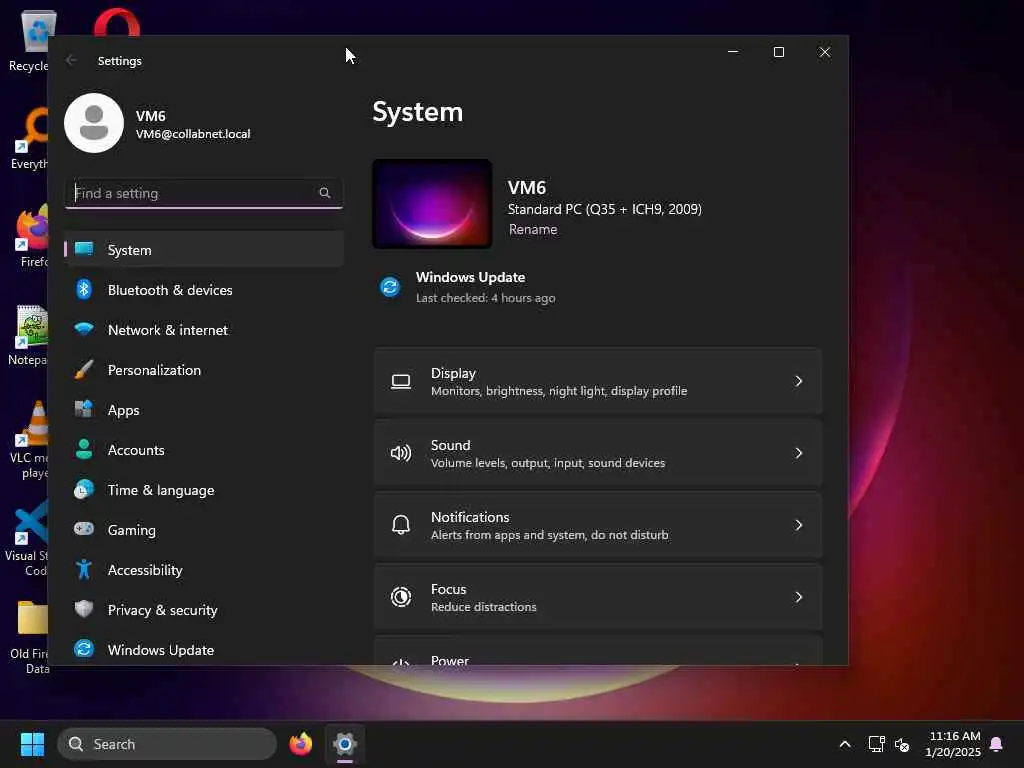Go to Accounts settings
Viewport: 1024px width, 768px height.
pyautogui.click(x=204, y=449)
